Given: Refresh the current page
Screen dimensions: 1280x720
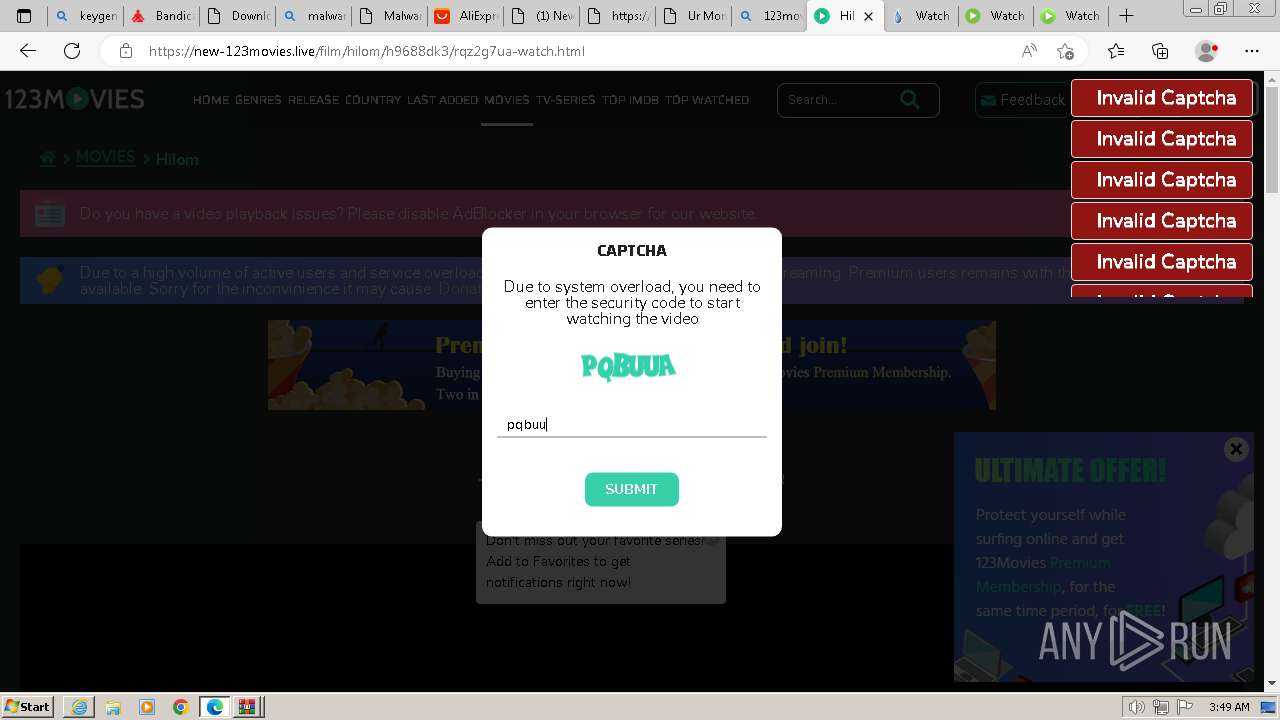Looking at the screenshot, I should 72,51.
